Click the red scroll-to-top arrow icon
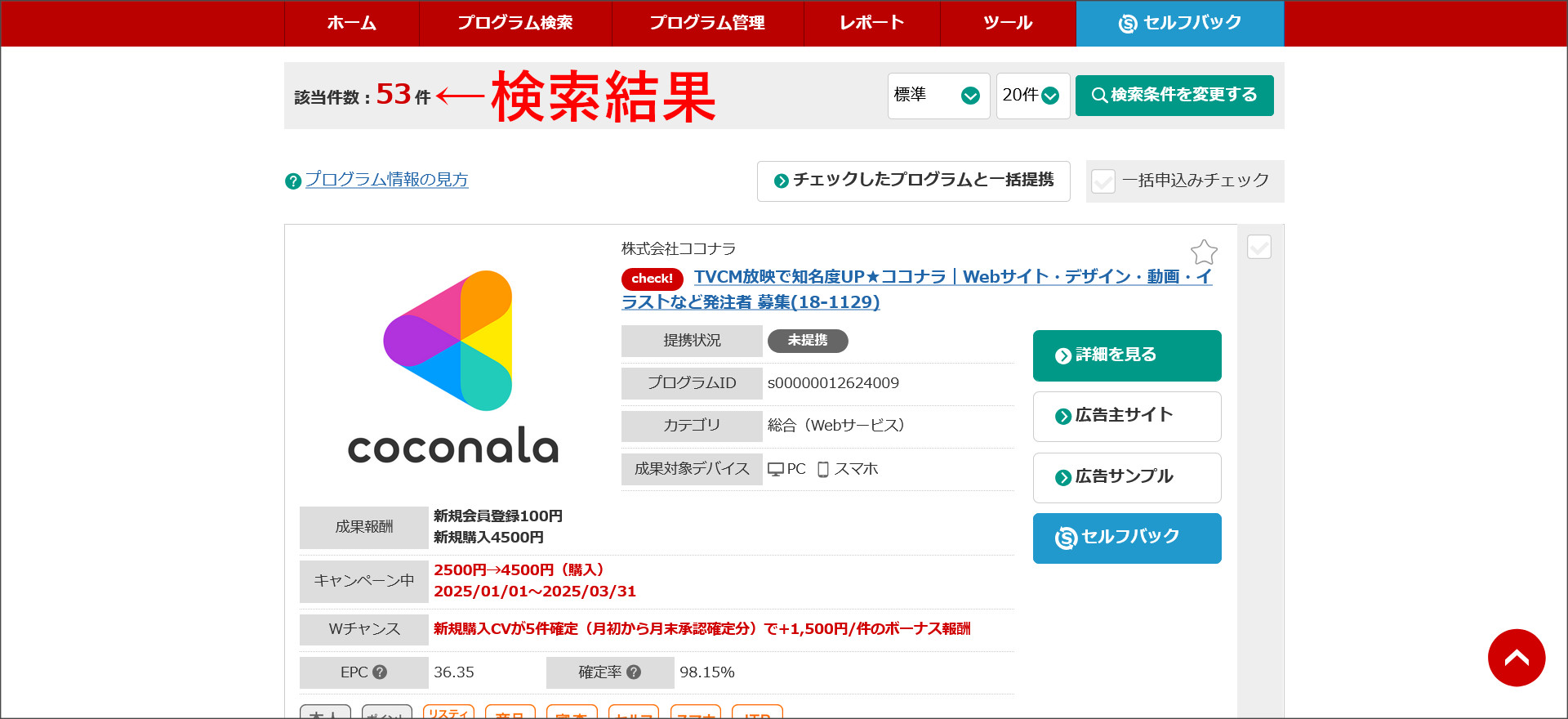Viewport: 1568px width, 719px height. (1517, 658)
